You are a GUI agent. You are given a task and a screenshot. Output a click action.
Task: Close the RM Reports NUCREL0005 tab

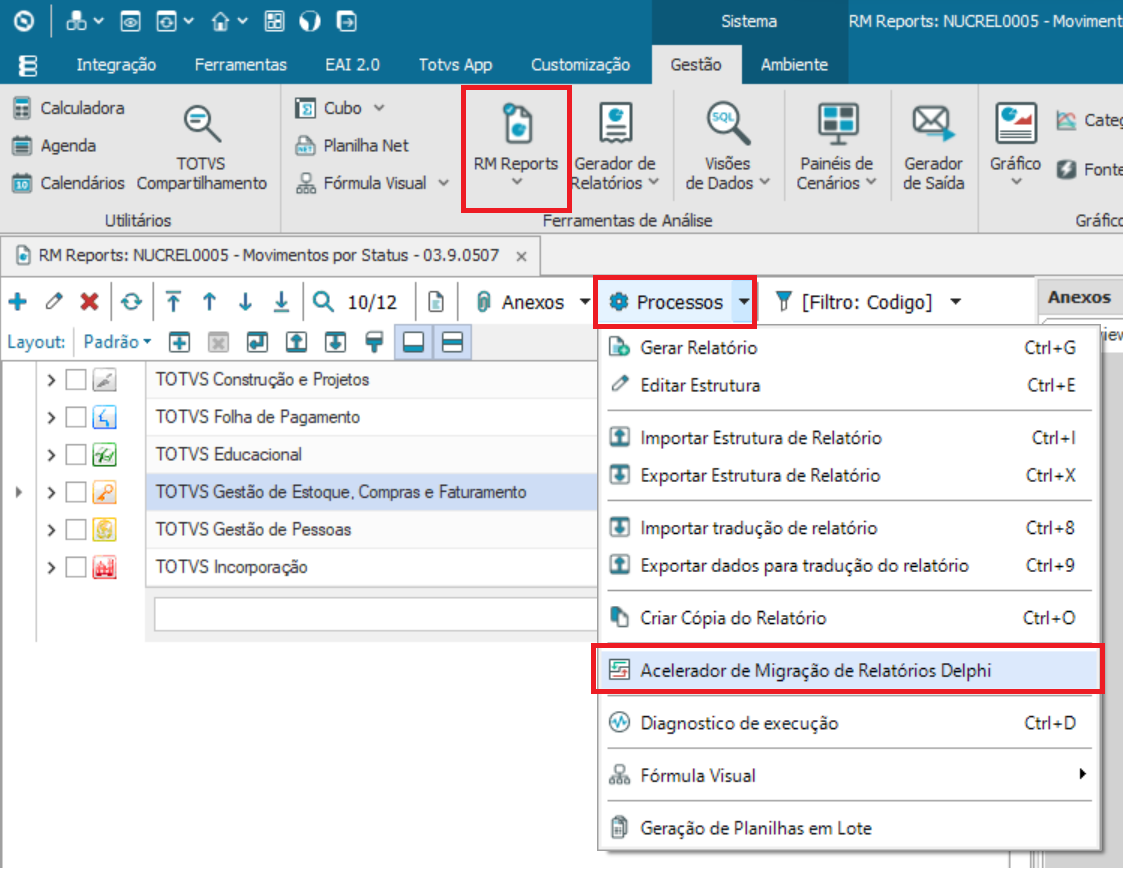(x=522, y=256)
